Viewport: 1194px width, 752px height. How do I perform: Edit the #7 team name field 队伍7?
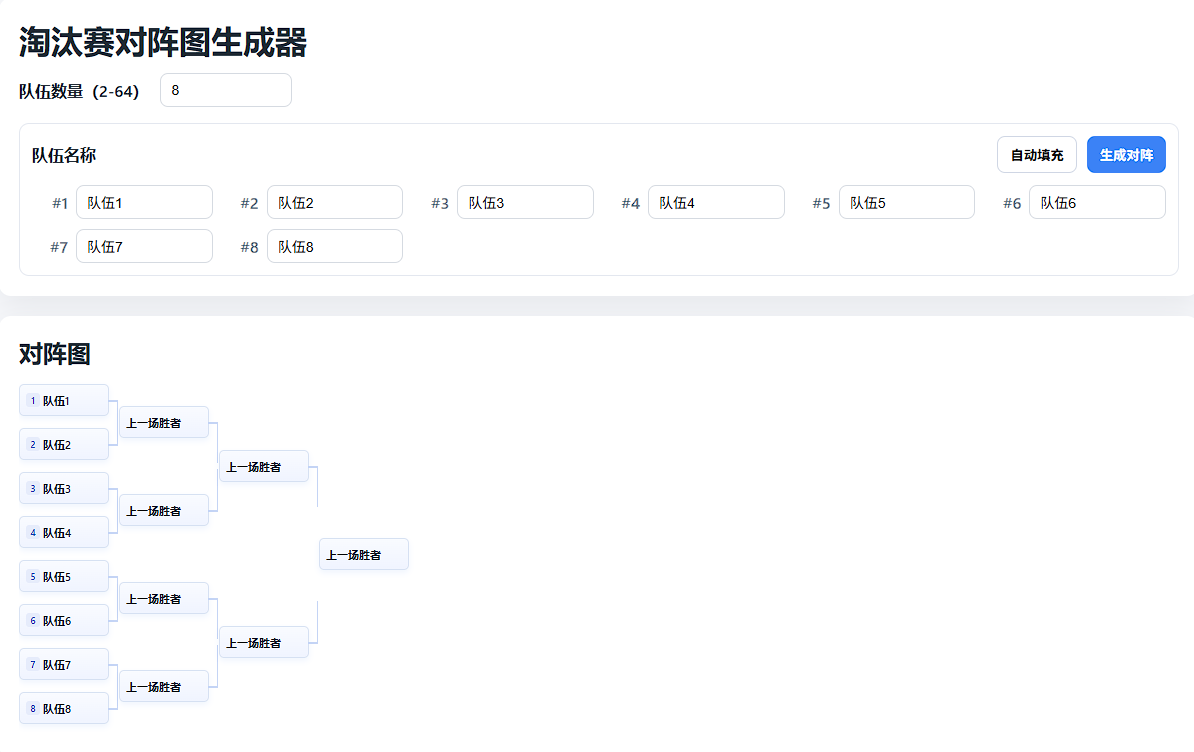144,247
